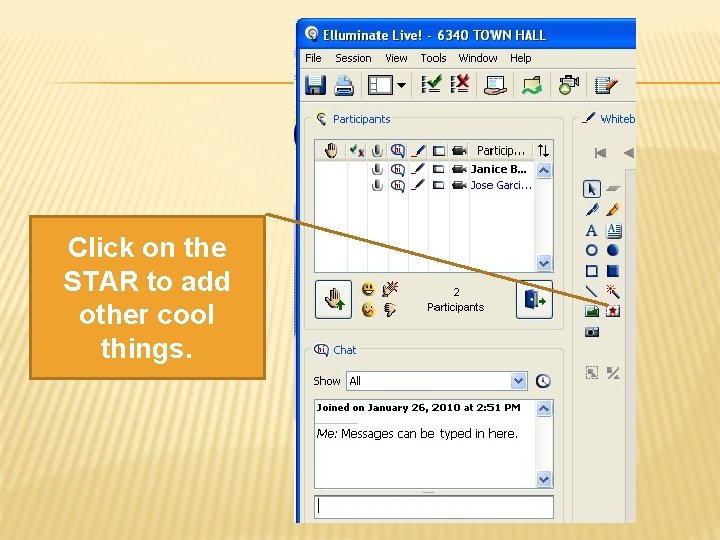This screenshot has height=540, width=720.
Task: Click the Print icon in toolbar
Action: coord(344,85)
